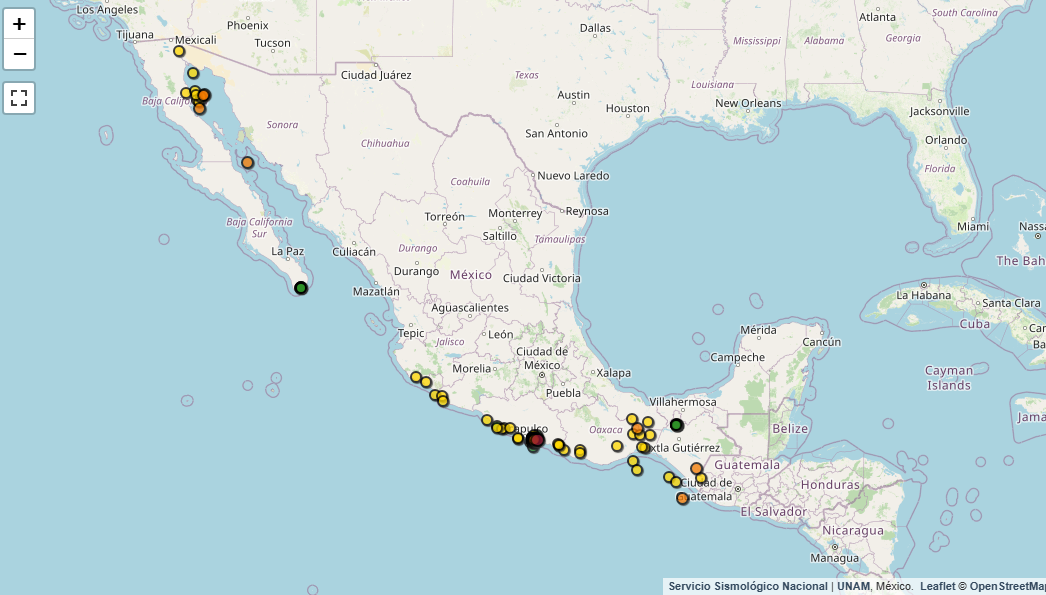1046x595 pixels.
Task: Open the Leaflet attribution link
Action: coord(938,586)
